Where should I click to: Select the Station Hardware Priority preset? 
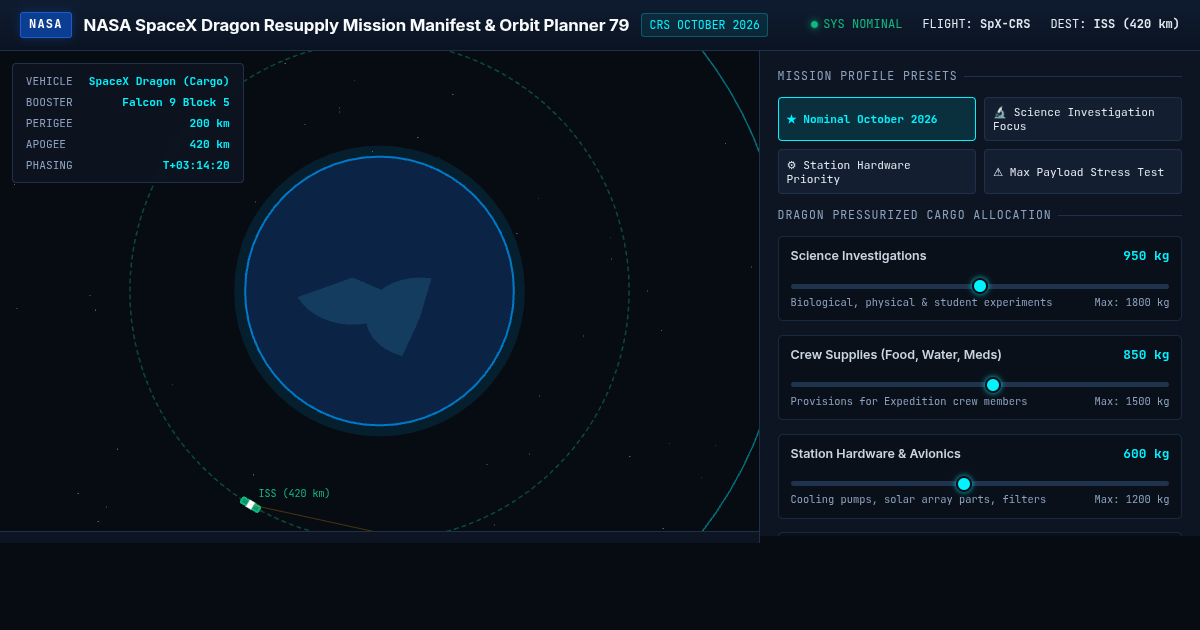click(x=877, y=172)
